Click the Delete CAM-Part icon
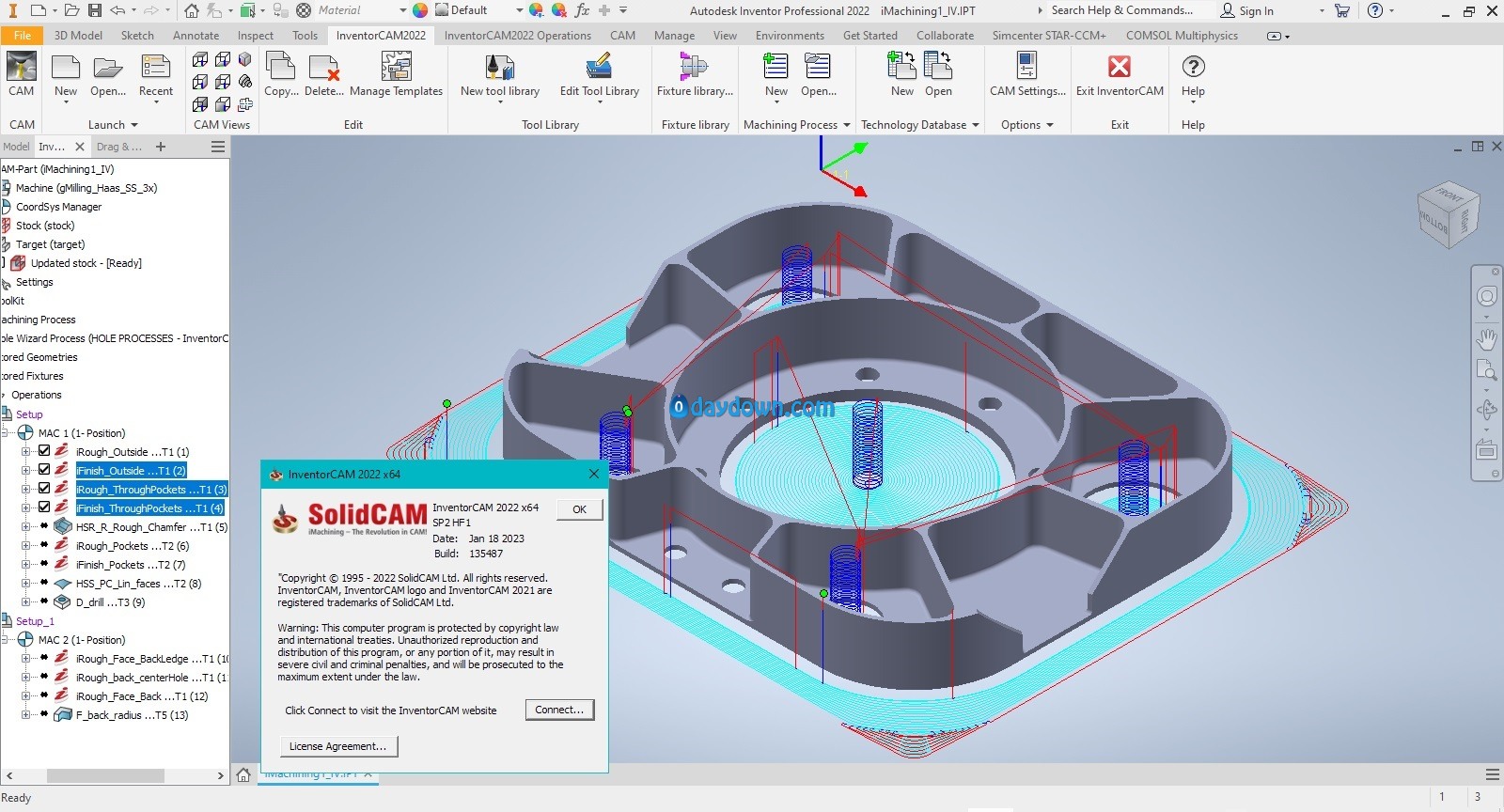1504x812 pixels. [323, 68]
